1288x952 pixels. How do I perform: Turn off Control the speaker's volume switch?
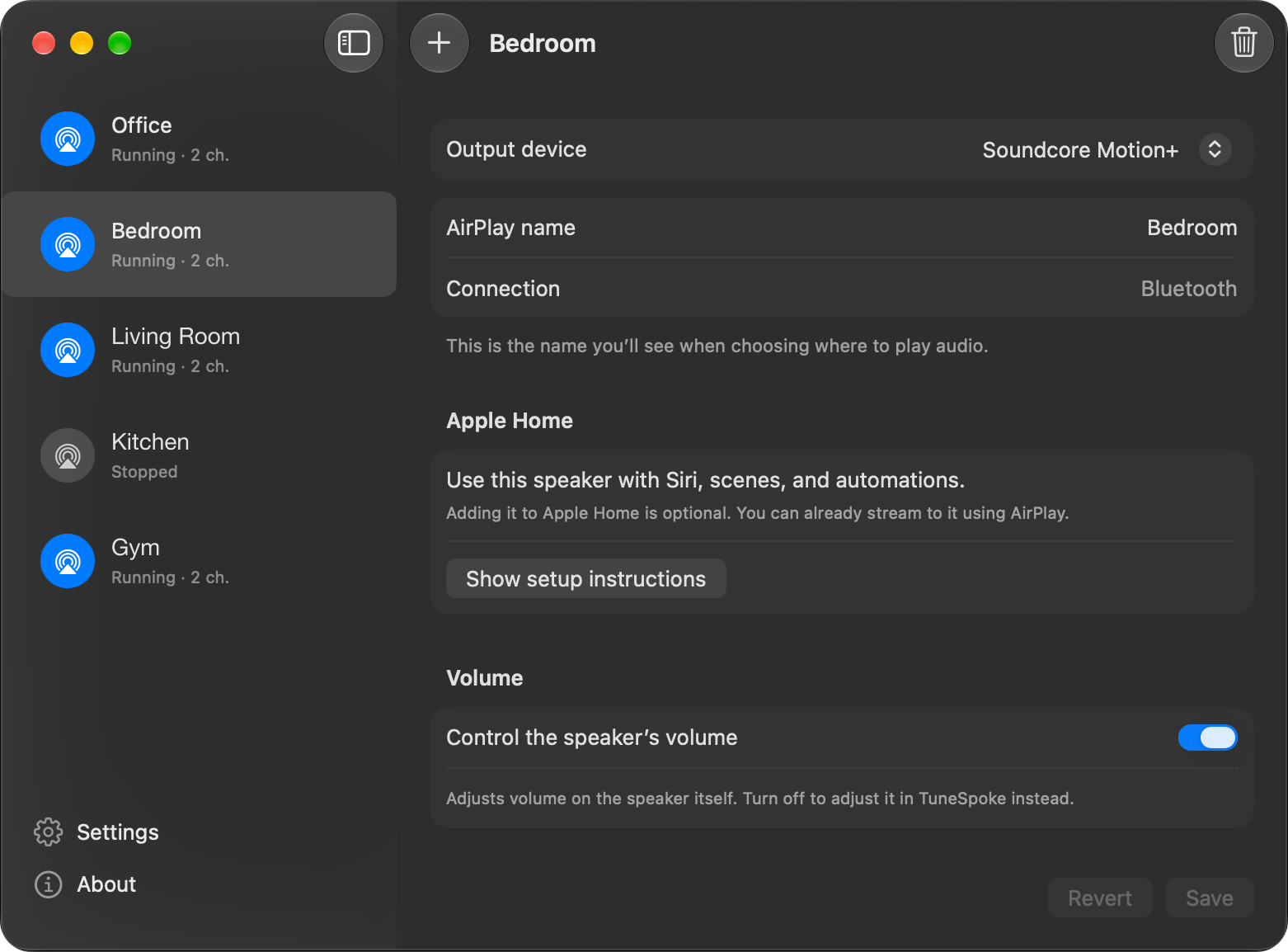pos(1207,738)
